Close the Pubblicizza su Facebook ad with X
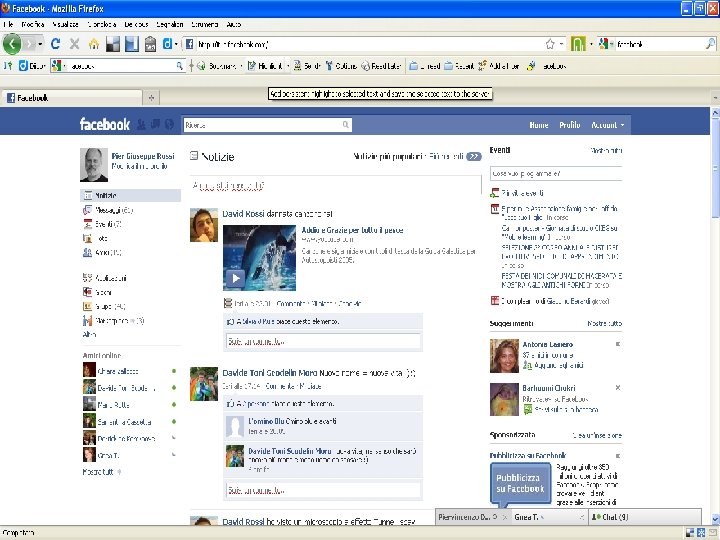 [618, 456]
